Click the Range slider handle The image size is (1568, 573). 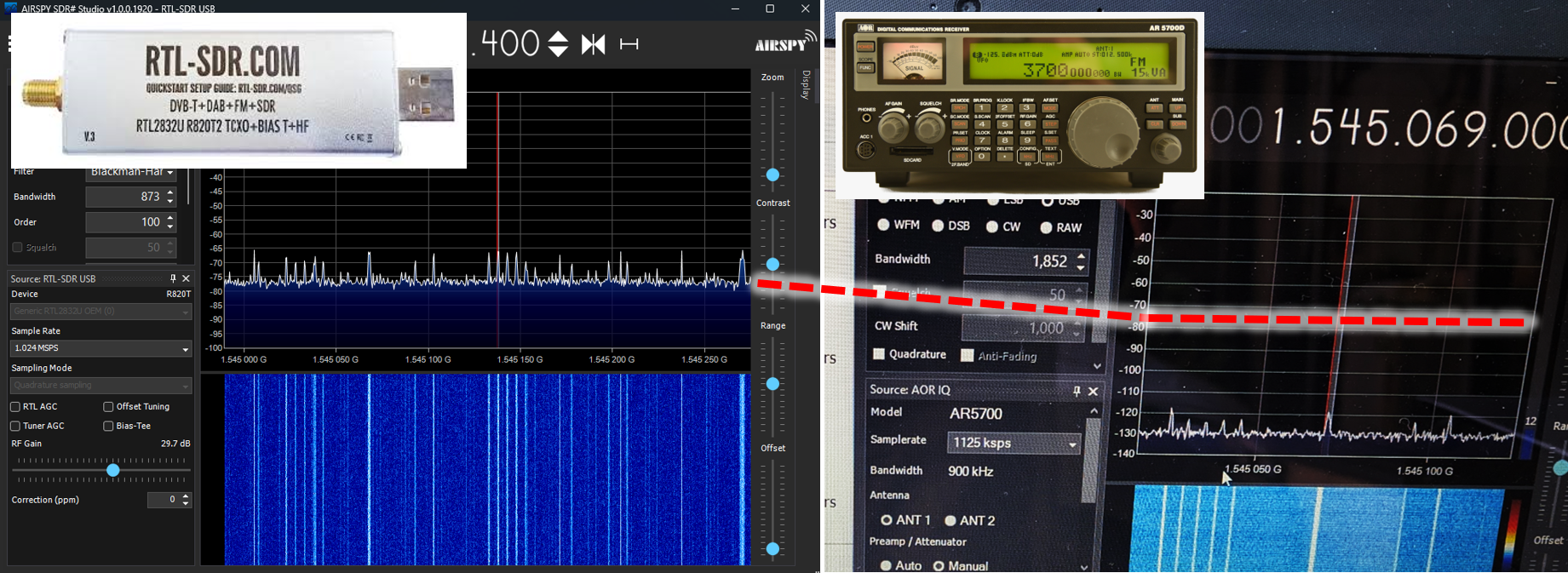coord(773,384)
